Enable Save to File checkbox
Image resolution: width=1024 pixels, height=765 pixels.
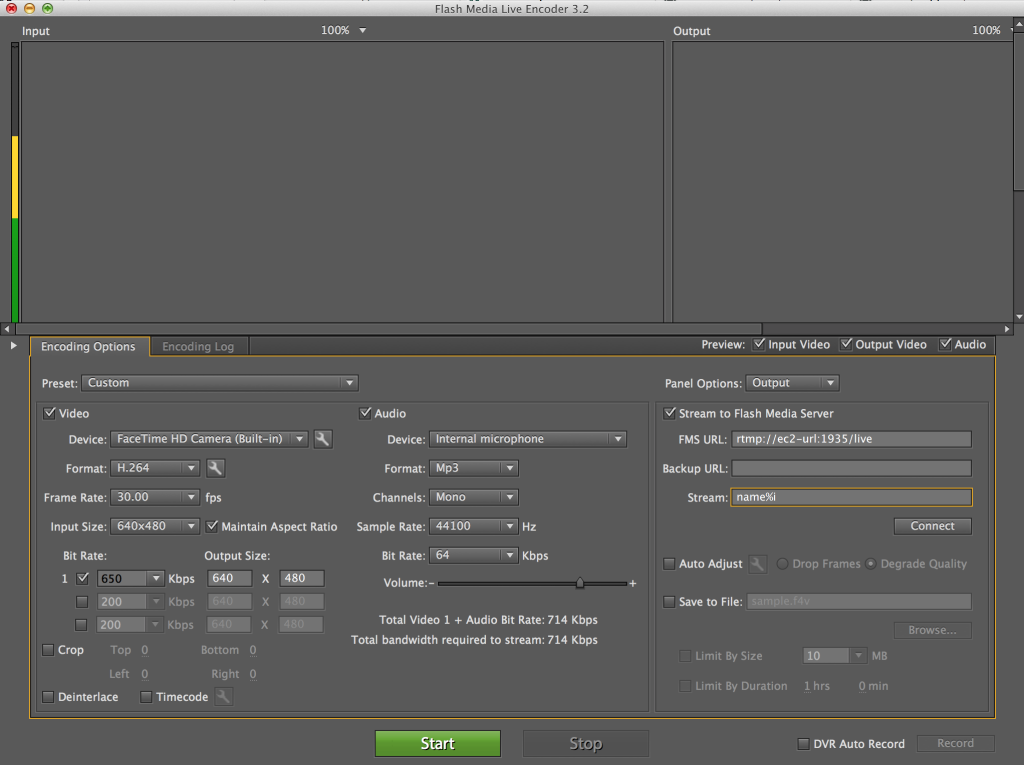click(669, 602)
